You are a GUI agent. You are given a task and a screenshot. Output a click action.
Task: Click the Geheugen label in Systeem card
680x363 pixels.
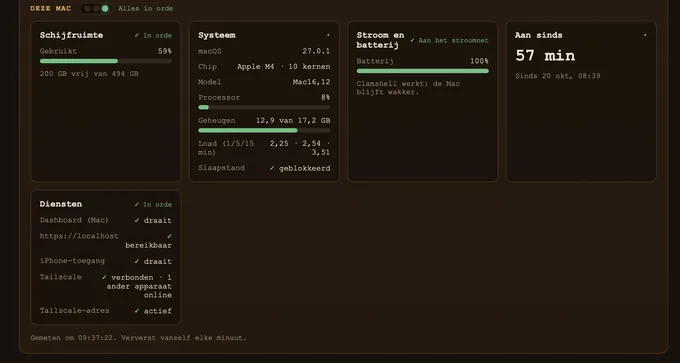point(217,121)
